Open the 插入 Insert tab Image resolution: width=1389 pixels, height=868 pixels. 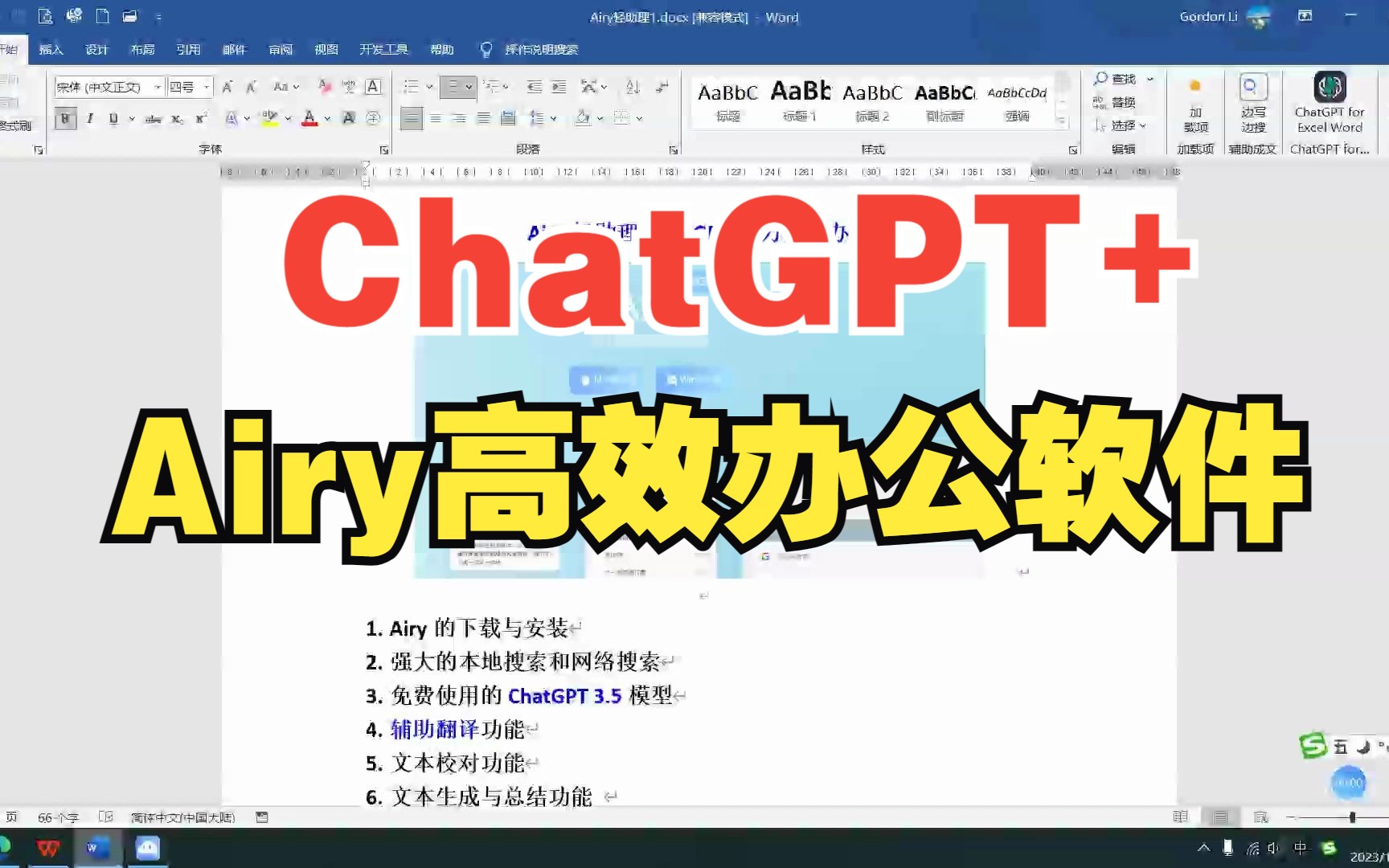point(51,49)
